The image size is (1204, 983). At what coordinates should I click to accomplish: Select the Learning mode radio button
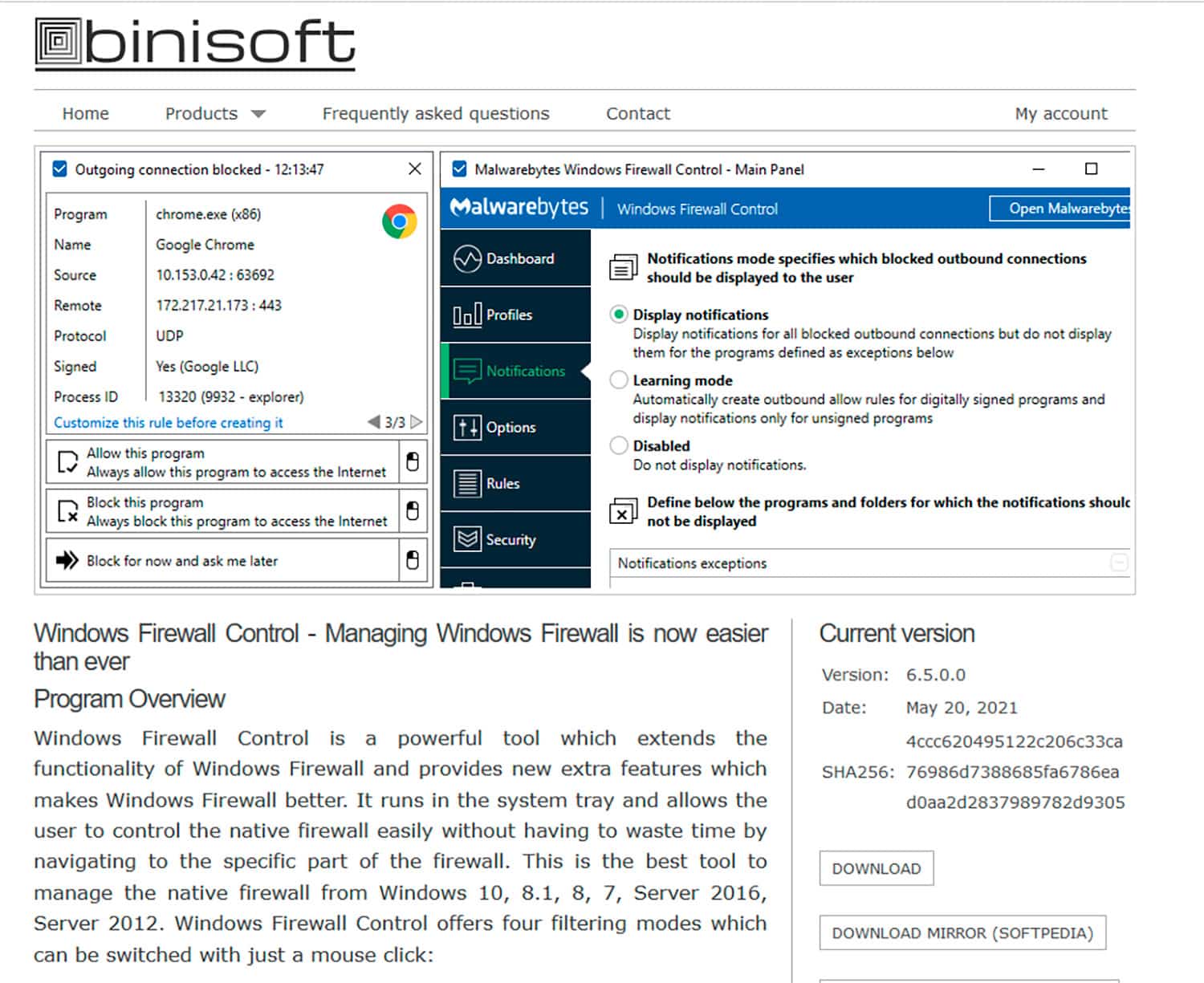(x=618, y=380)
